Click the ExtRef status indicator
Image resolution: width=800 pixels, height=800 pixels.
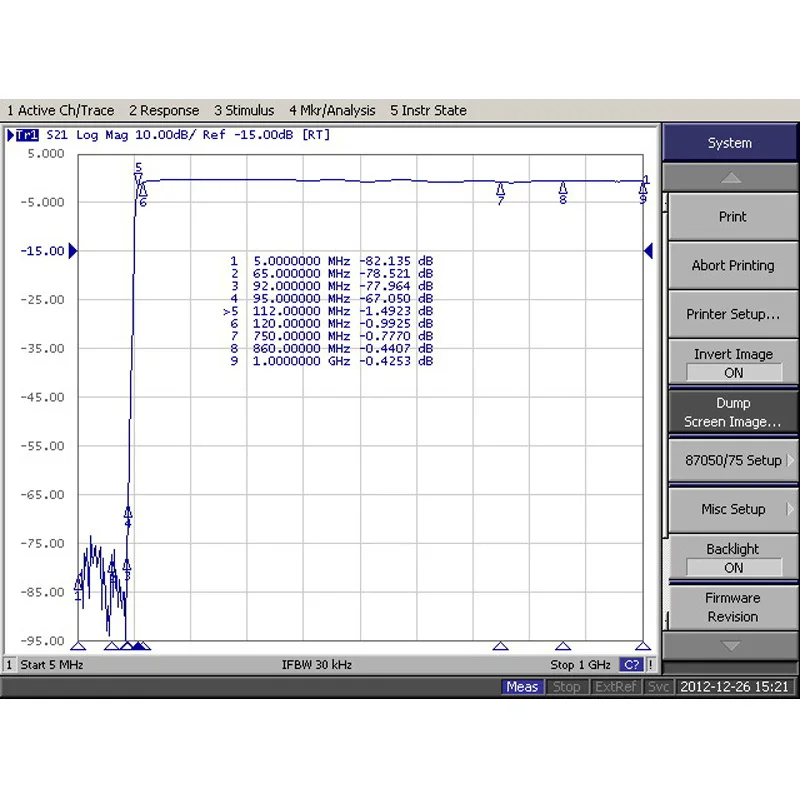point(615,687)
